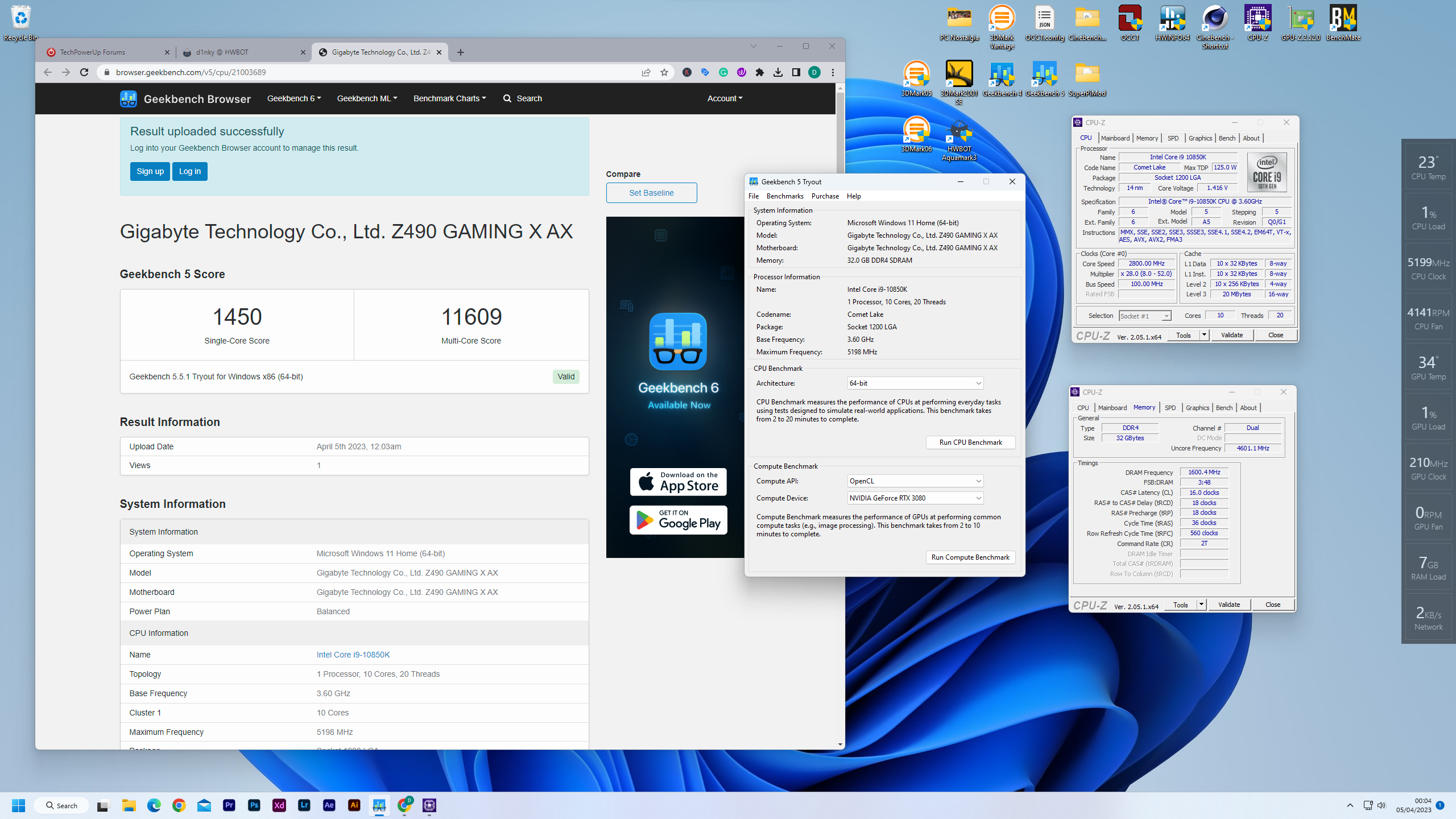This screenshot has height=819, width=1456.
Task: Show hidden system tray icons chevron
Action: (1350, 805)
